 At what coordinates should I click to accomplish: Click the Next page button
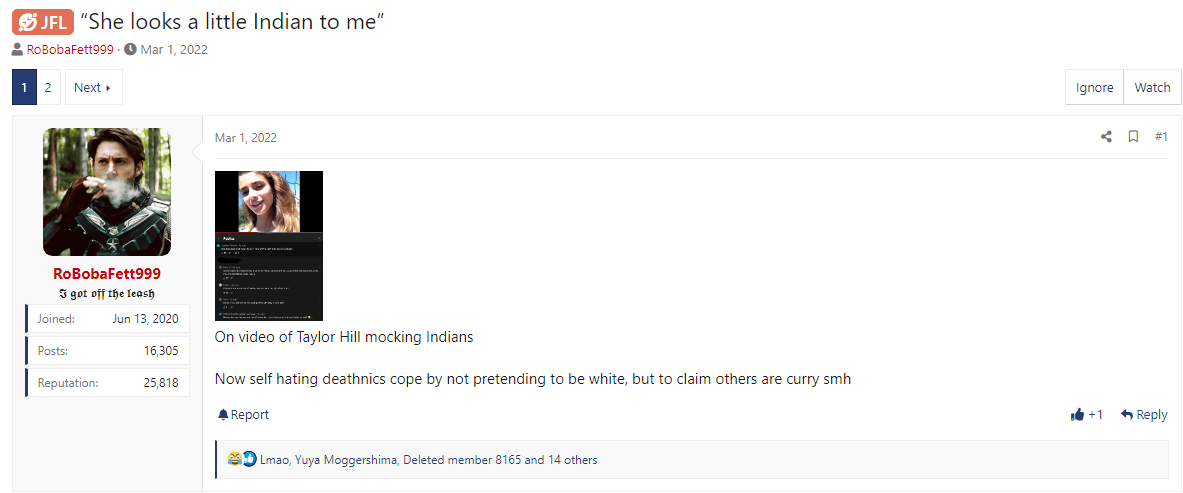(93, 88)
